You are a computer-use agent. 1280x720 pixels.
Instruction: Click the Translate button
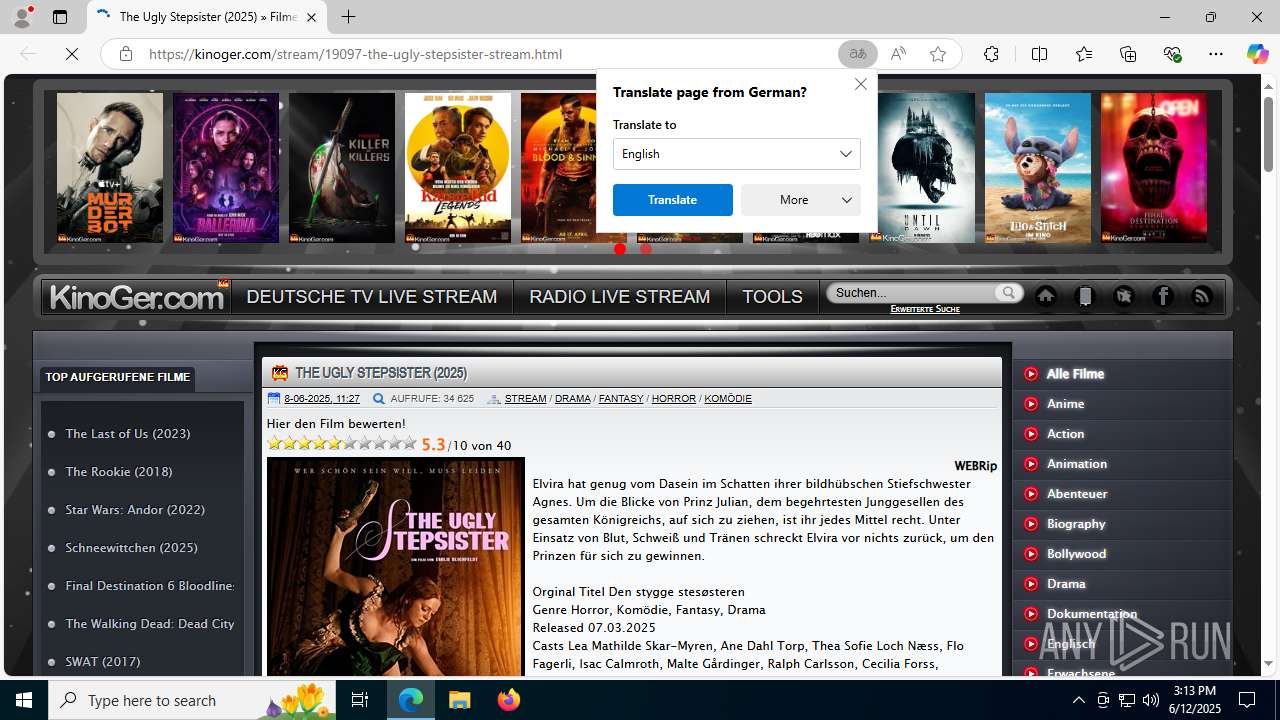coord(672,200)
